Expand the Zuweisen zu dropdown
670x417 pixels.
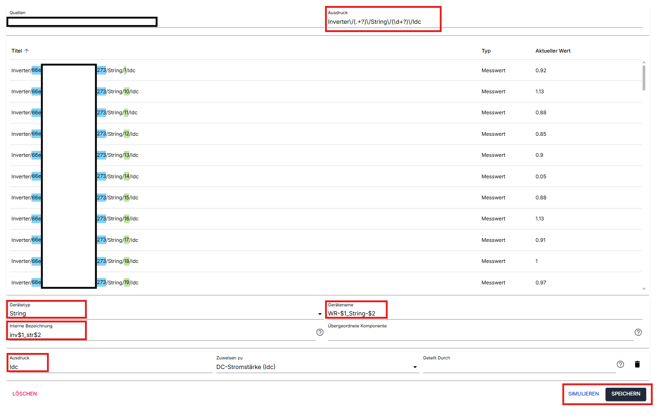coord(316,367)
